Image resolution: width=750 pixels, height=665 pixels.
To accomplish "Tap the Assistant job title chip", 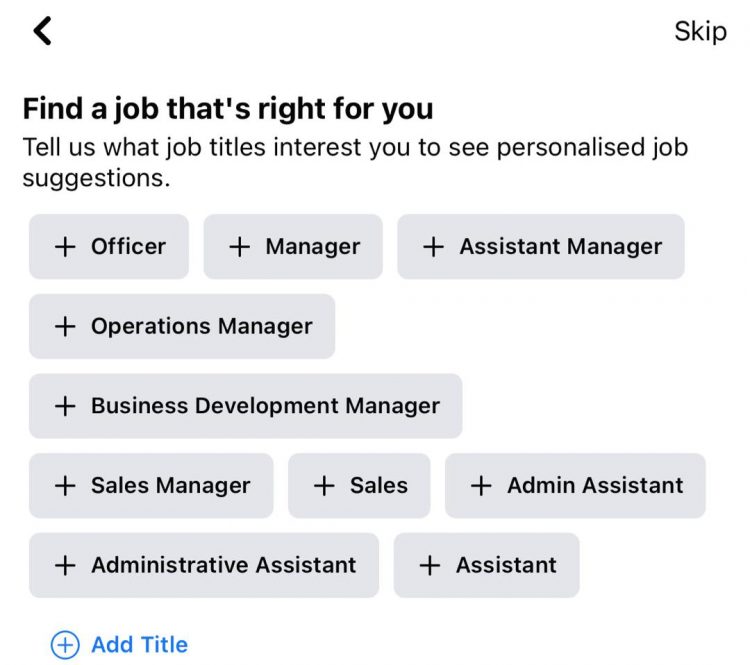I will pyautogui.click(x=486, y=565).
